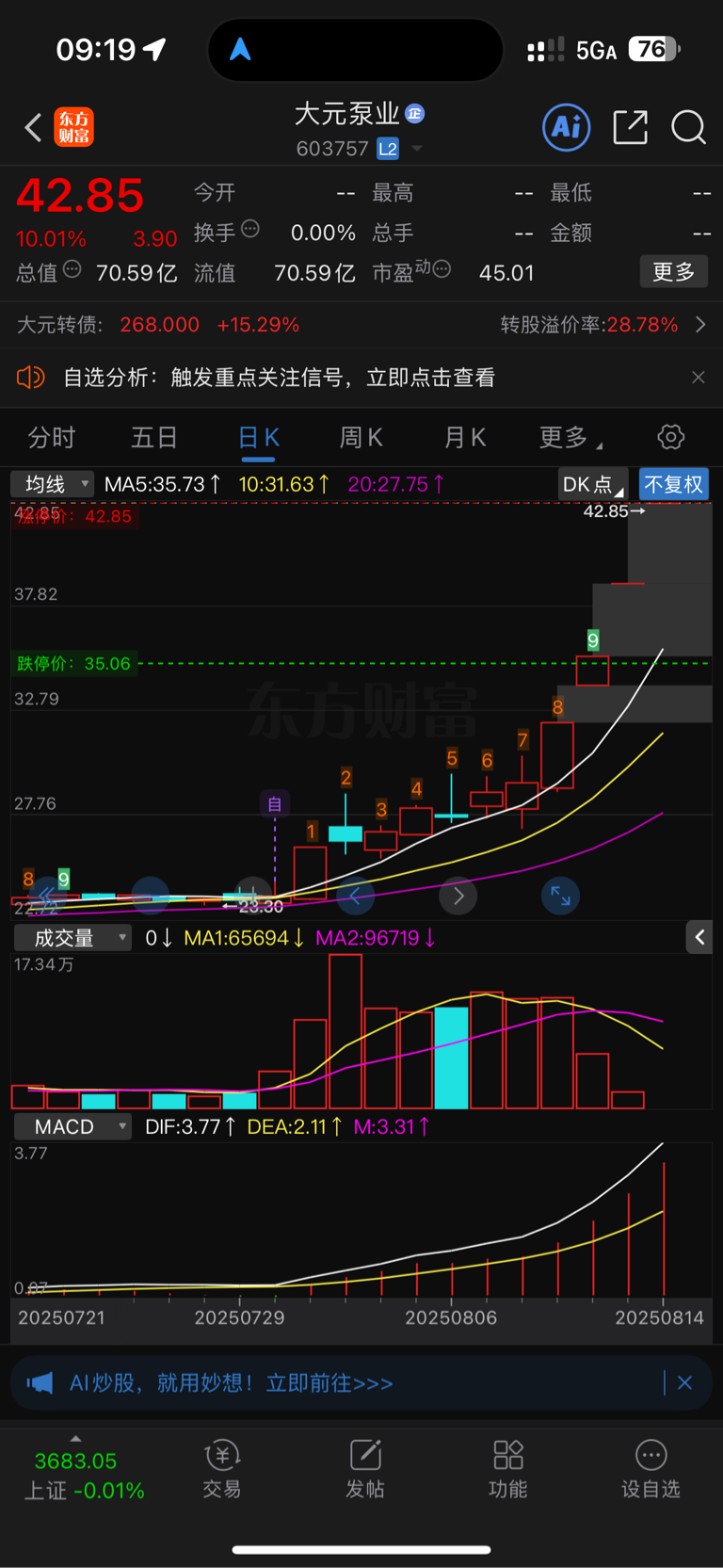Switch to the 分时 tab
This screenshot has width=723, height=1568.
coord(51,438)
